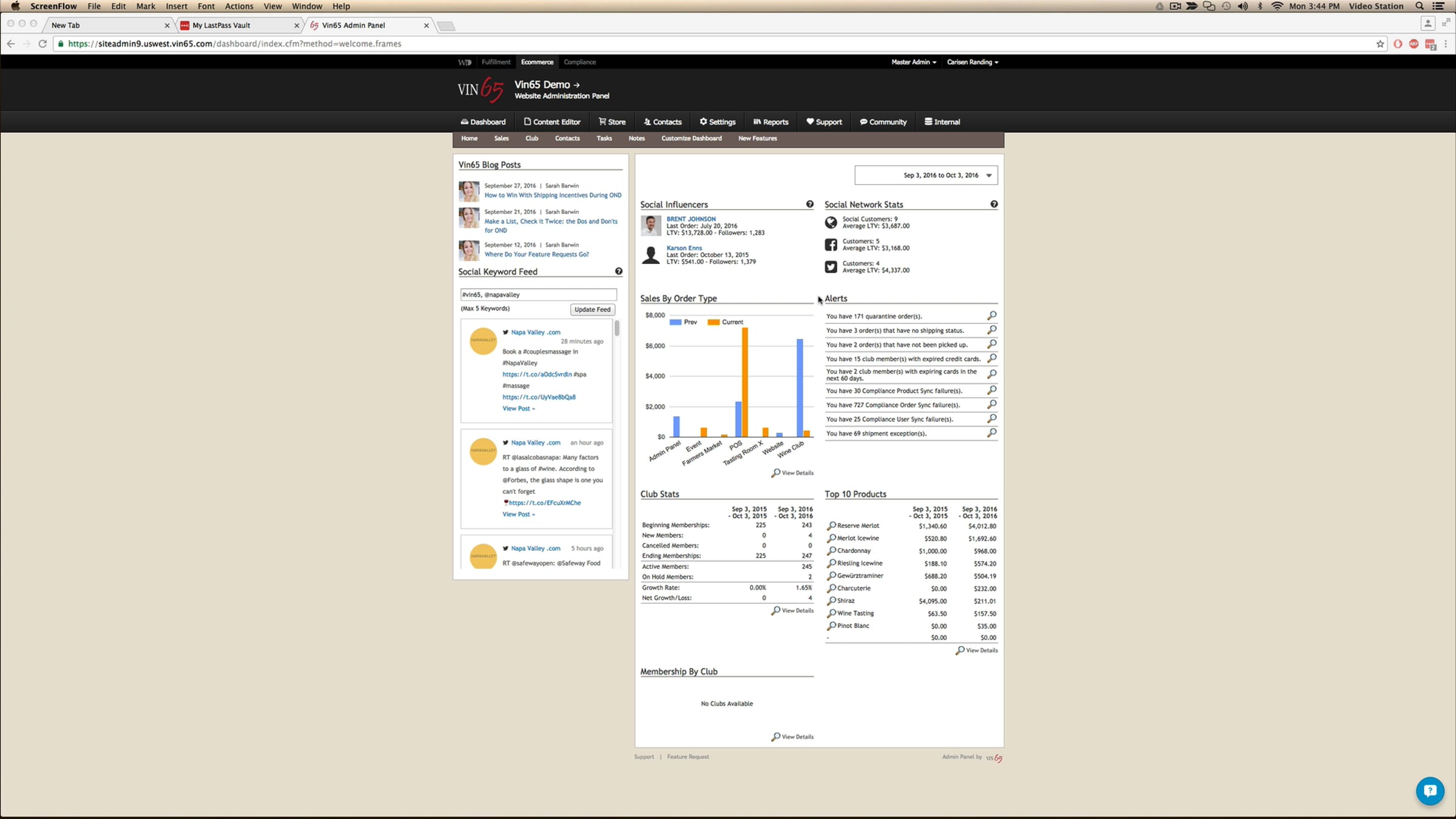Switch to the Club dashboard tab
The height and width of the screenshot is (819, 1456).
click(x=531, y=138)
